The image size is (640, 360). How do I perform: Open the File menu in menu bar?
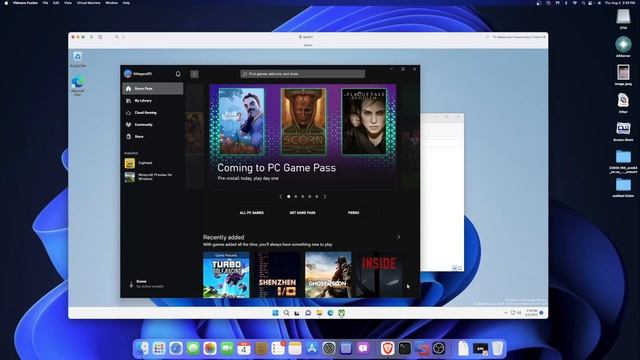(45, 3)
